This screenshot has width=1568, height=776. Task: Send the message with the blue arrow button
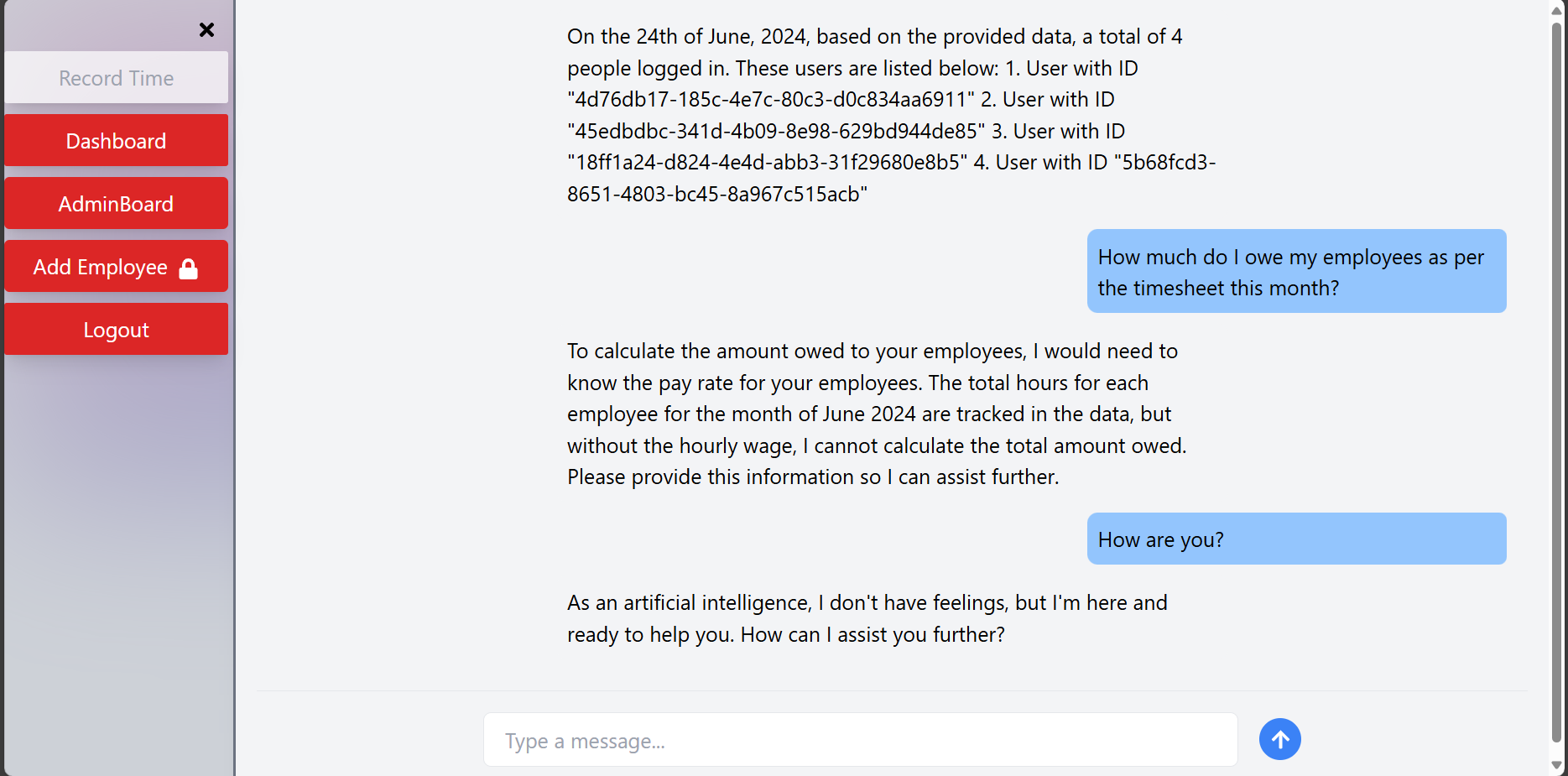coord(1279,739)
